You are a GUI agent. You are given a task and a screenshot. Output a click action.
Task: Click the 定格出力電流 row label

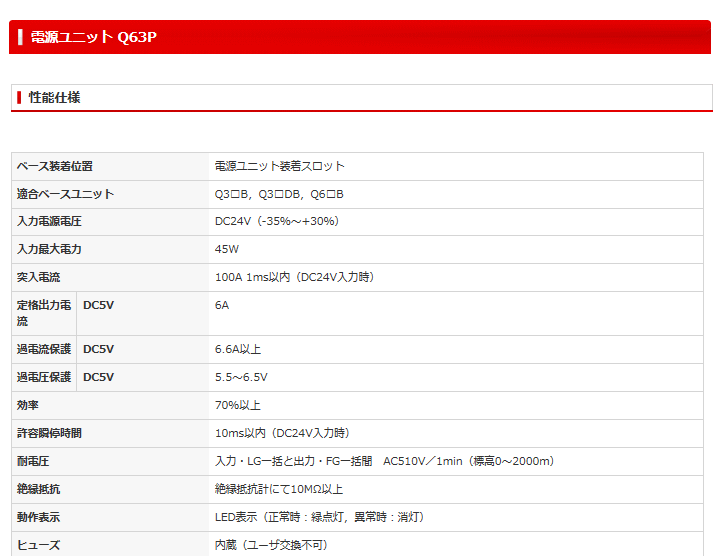click(x=44, y=313)
